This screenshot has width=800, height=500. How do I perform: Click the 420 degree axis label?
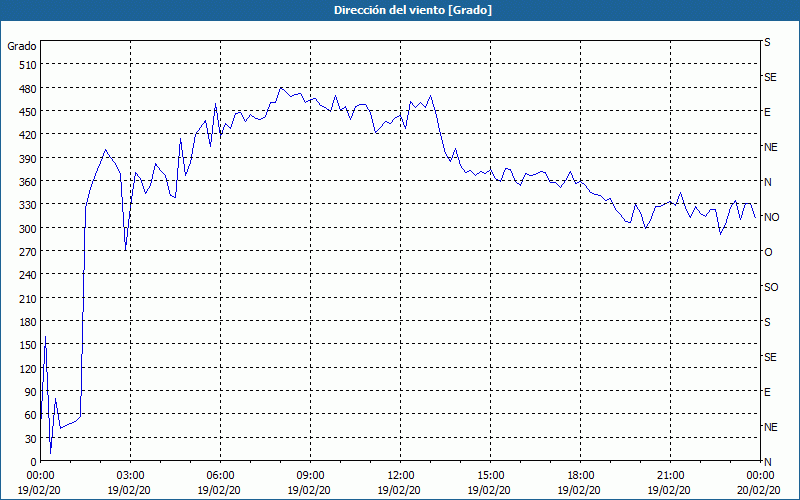[x=28, y=135]
